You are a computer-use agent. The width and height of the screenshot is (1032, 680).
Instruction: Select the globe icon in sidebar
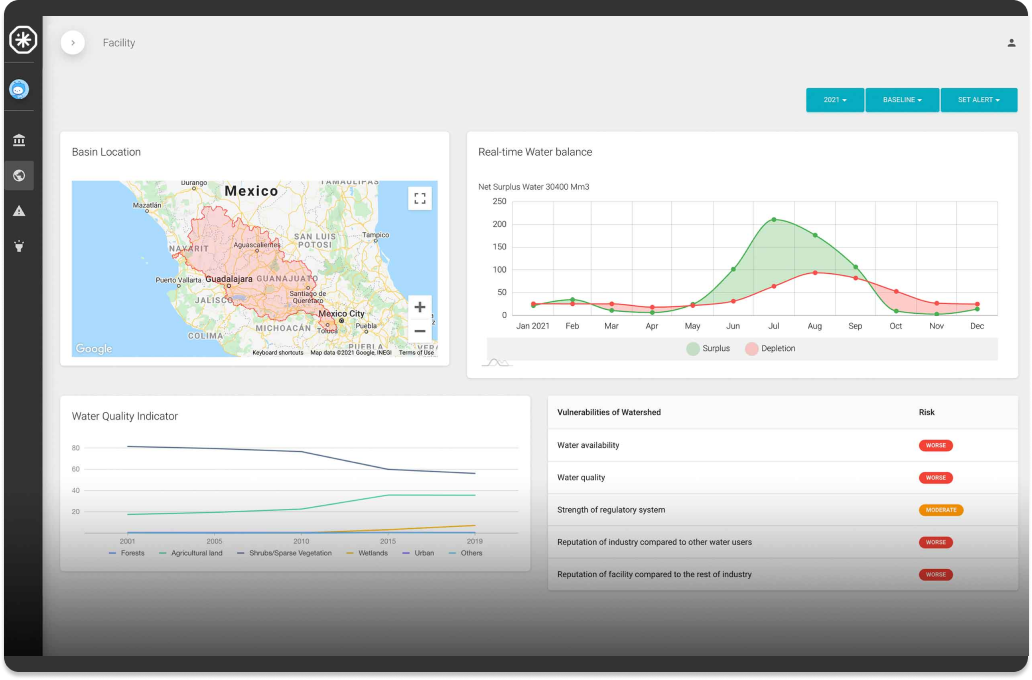tap(19, 176)
